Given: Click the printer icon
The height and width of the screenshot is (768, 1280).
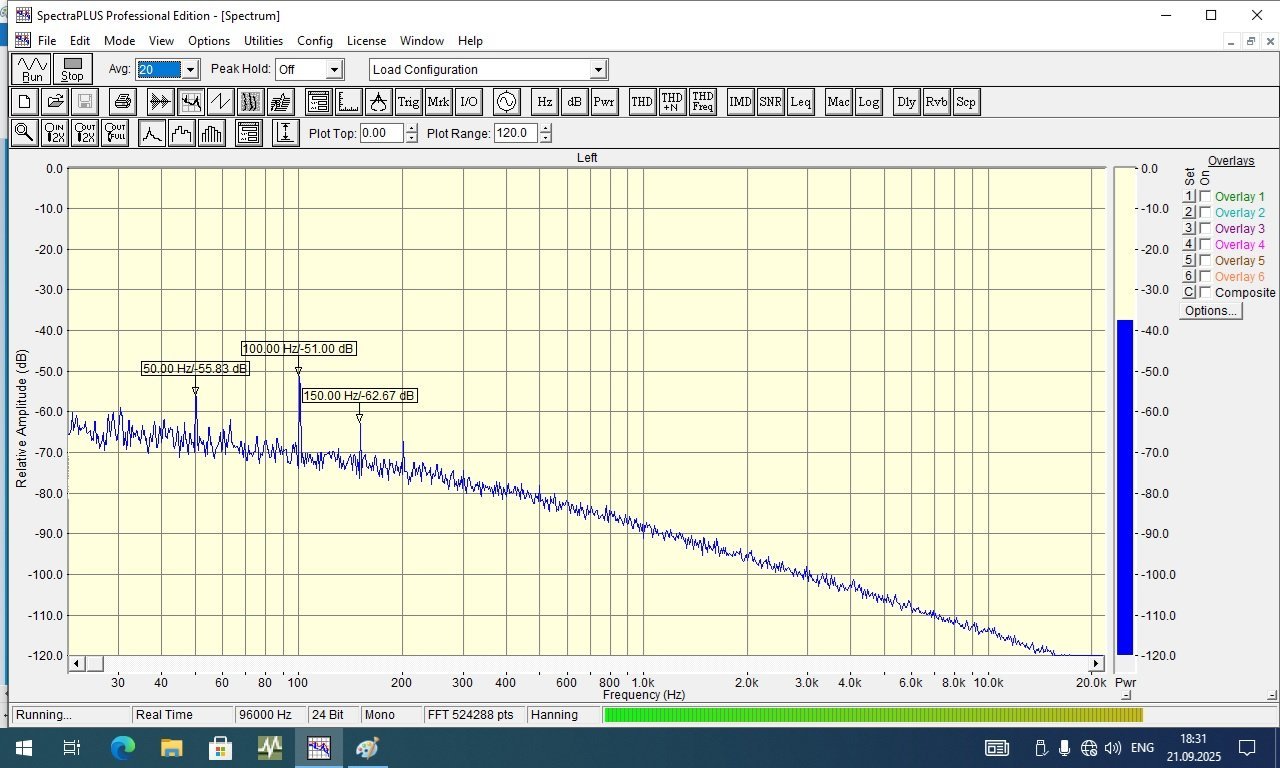Looking at the screenshot, I should (122, 102).
